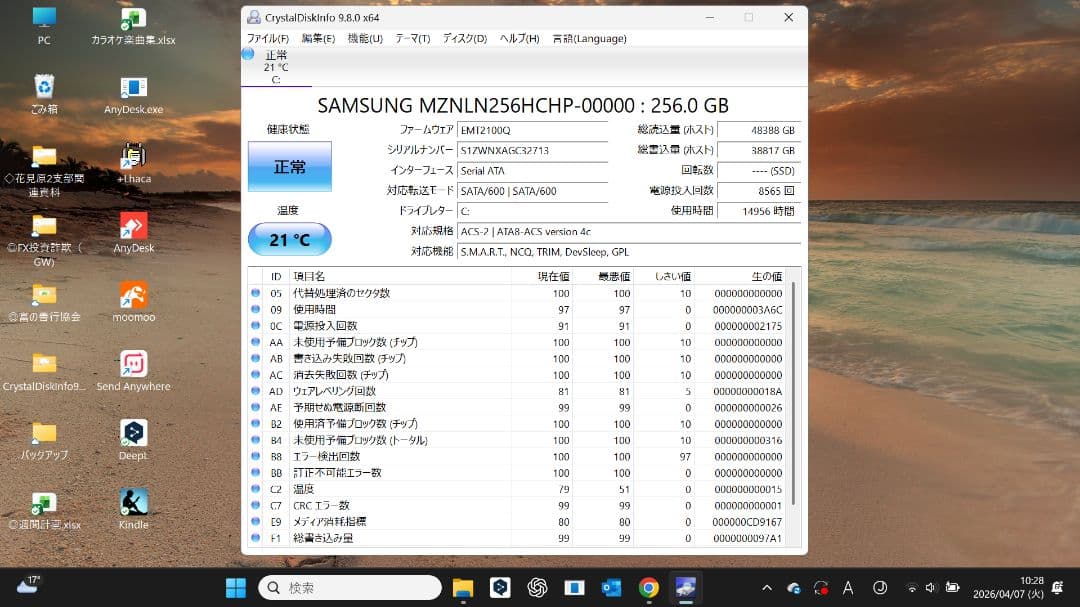Screen dimensions: 1080x607
Task: Open the ごみ箱 recycle bin icon
Action: 44,94
